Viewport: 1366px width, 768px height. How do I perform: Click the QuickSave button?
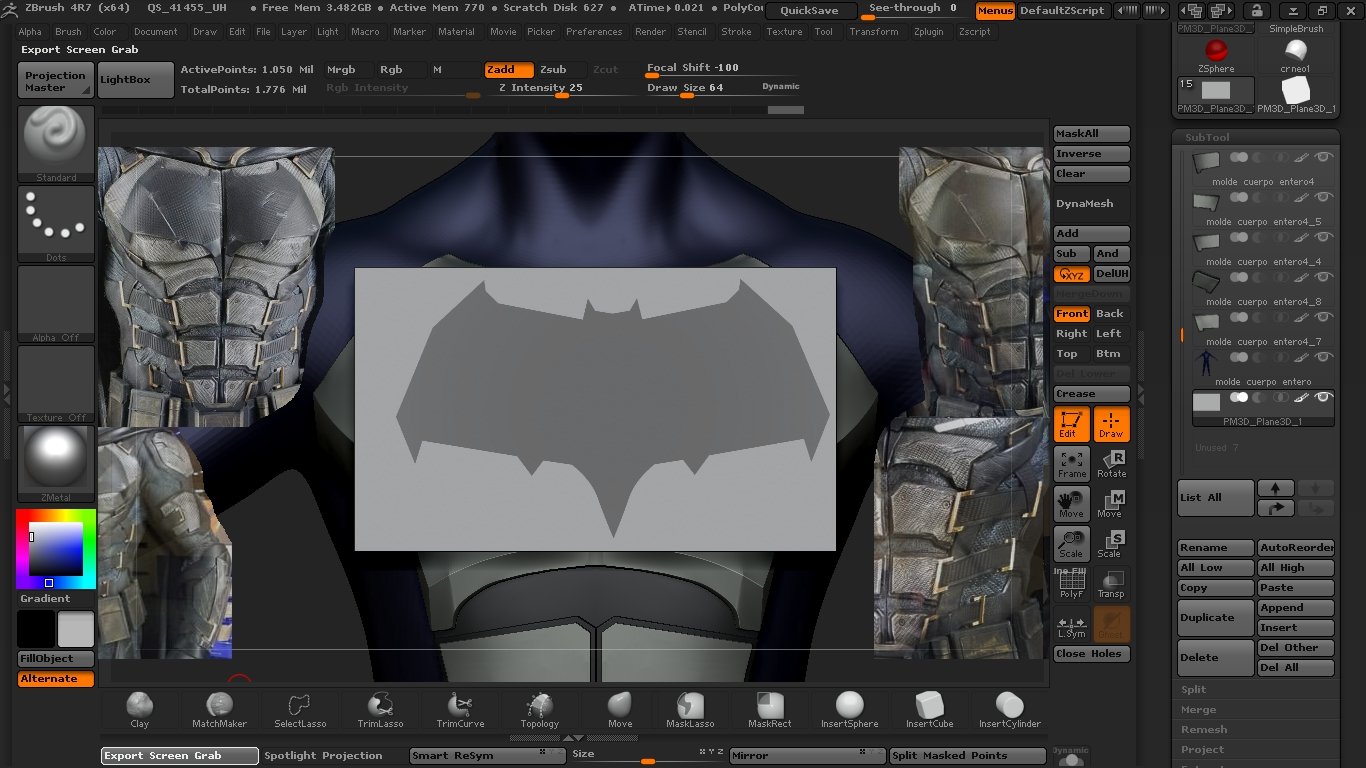coord(810,10)
